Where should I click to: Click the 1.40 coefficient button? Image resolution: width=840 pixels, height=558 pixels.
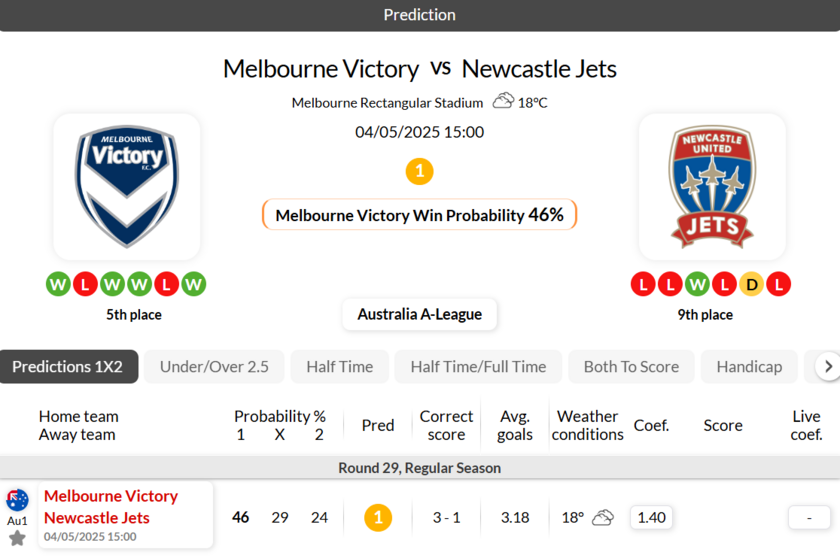coord(651,517)
